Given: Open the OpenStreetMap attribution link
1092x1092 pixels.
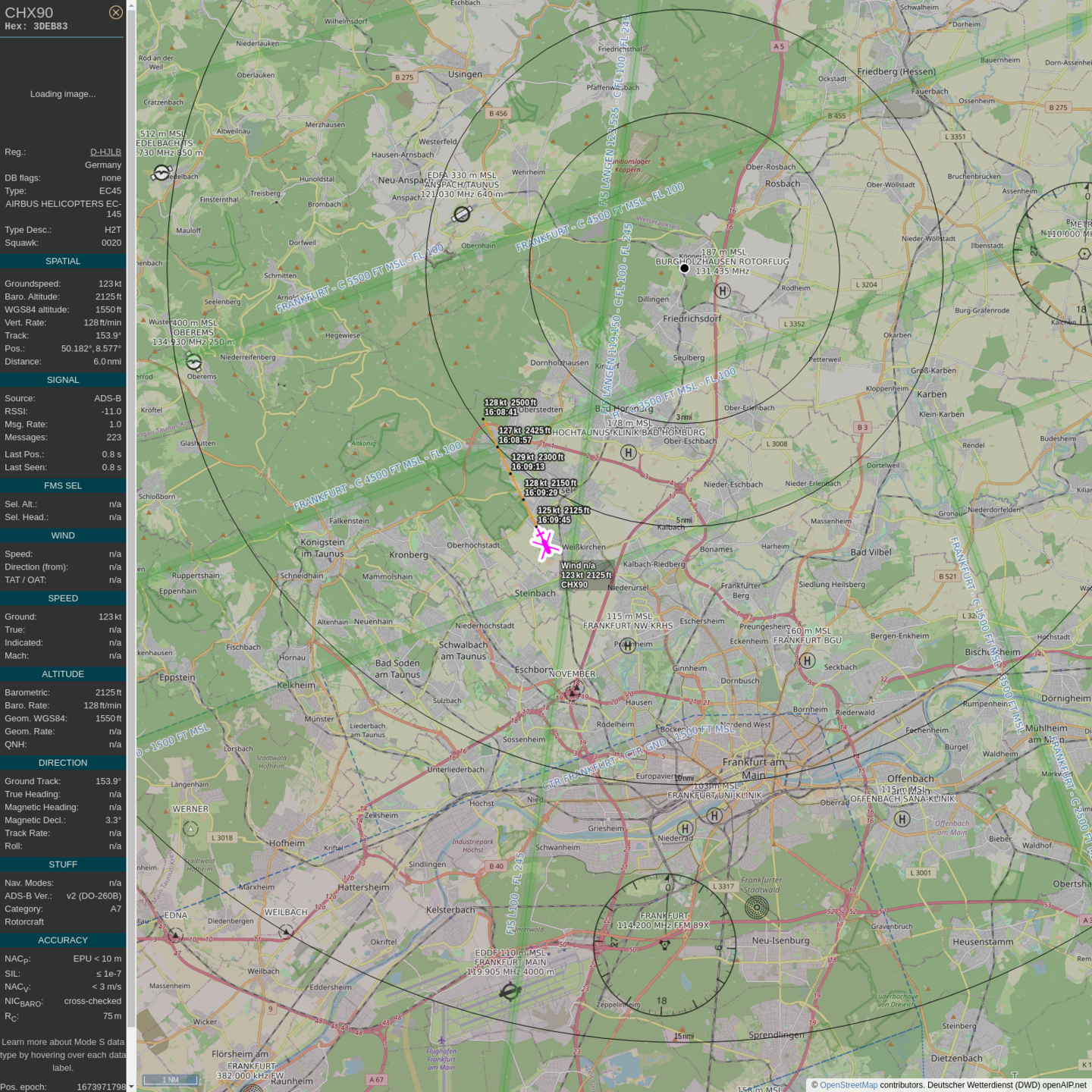Looking at the screenshot, I should pyautogui.click(x=848, y=1085).
